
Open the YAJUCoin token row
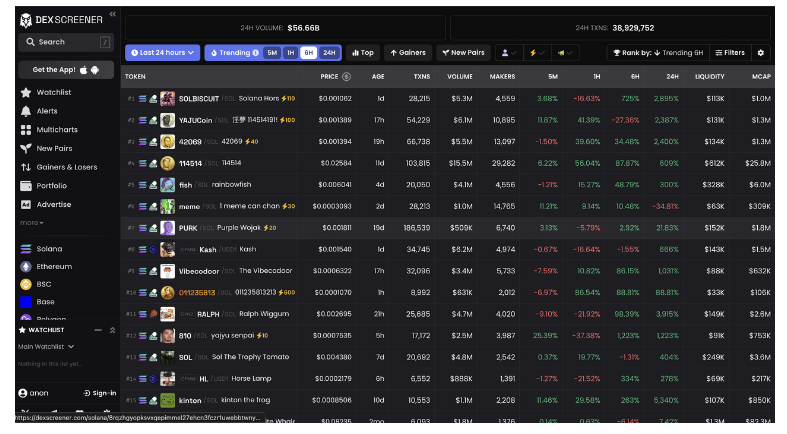click(448, 120)
